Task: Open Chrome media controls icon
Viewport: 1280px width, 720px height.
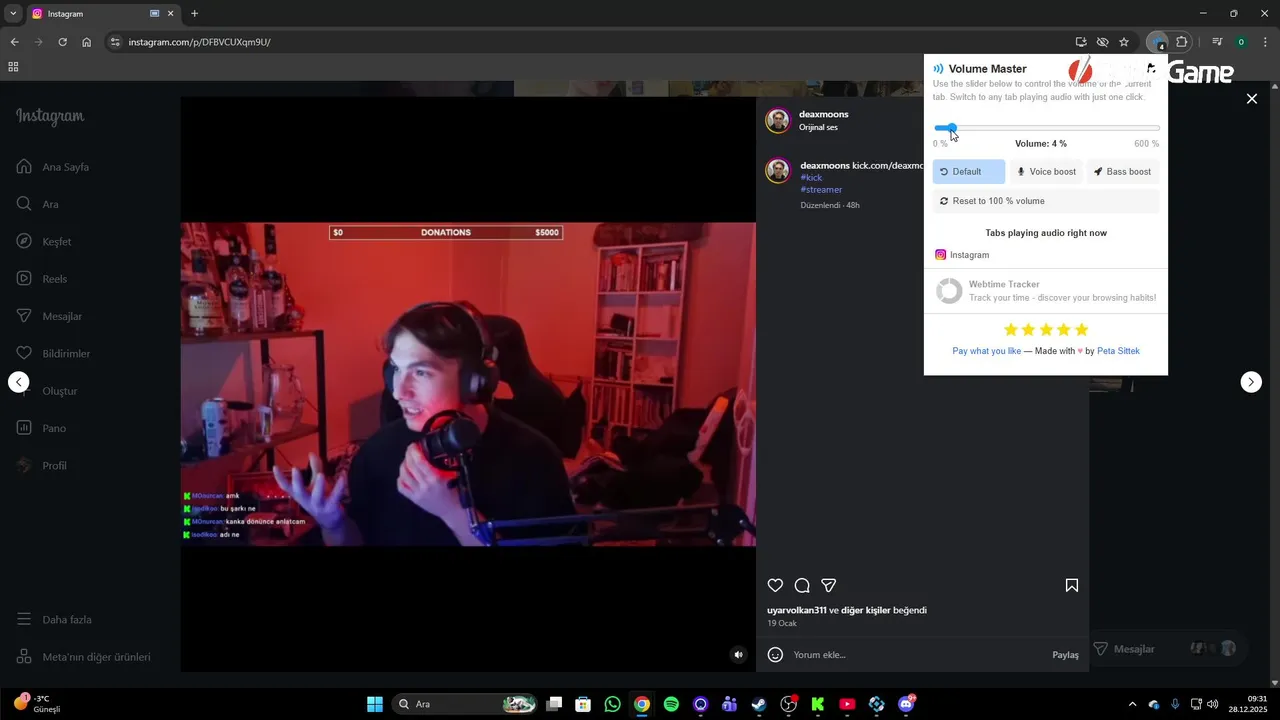Action: pyautogui.click(x=1217, y=42)
